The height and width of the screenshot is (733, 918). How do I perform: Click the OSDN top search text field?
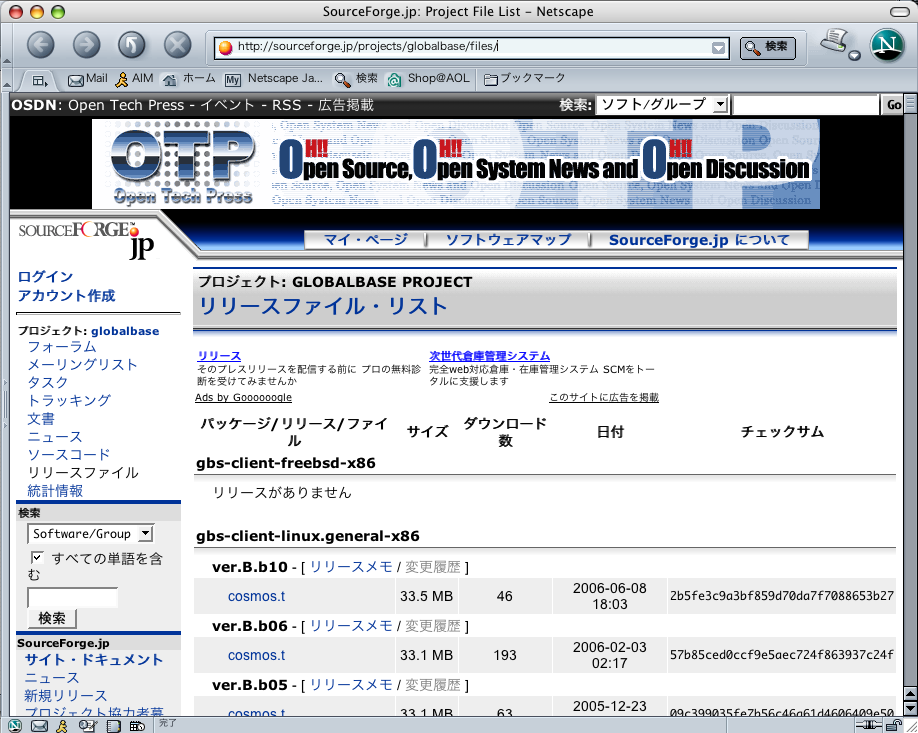pos(806,105)
